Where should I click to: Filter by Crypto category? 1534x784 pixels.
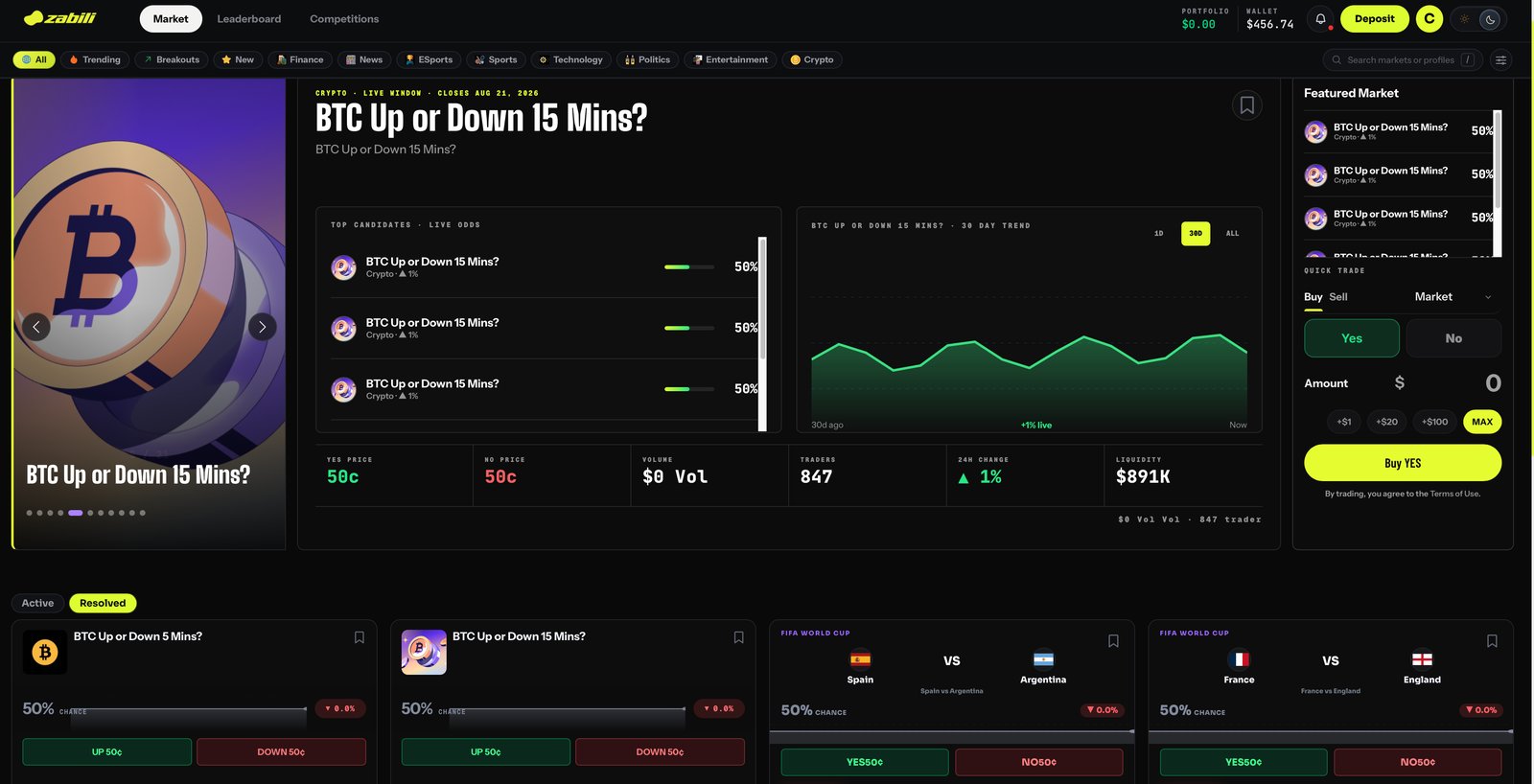coord(811,59)
